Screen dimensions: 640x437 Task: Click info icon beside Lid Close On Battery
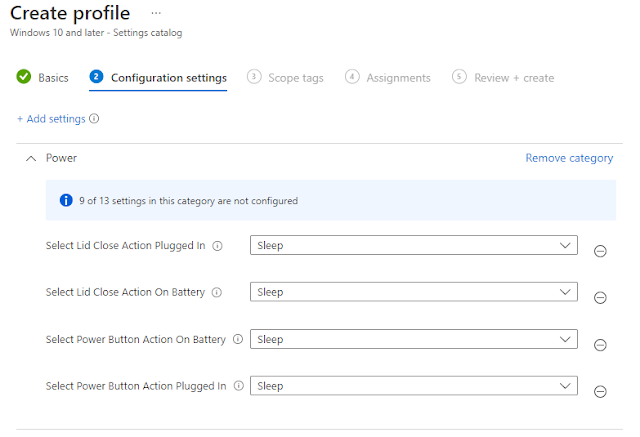217,293
